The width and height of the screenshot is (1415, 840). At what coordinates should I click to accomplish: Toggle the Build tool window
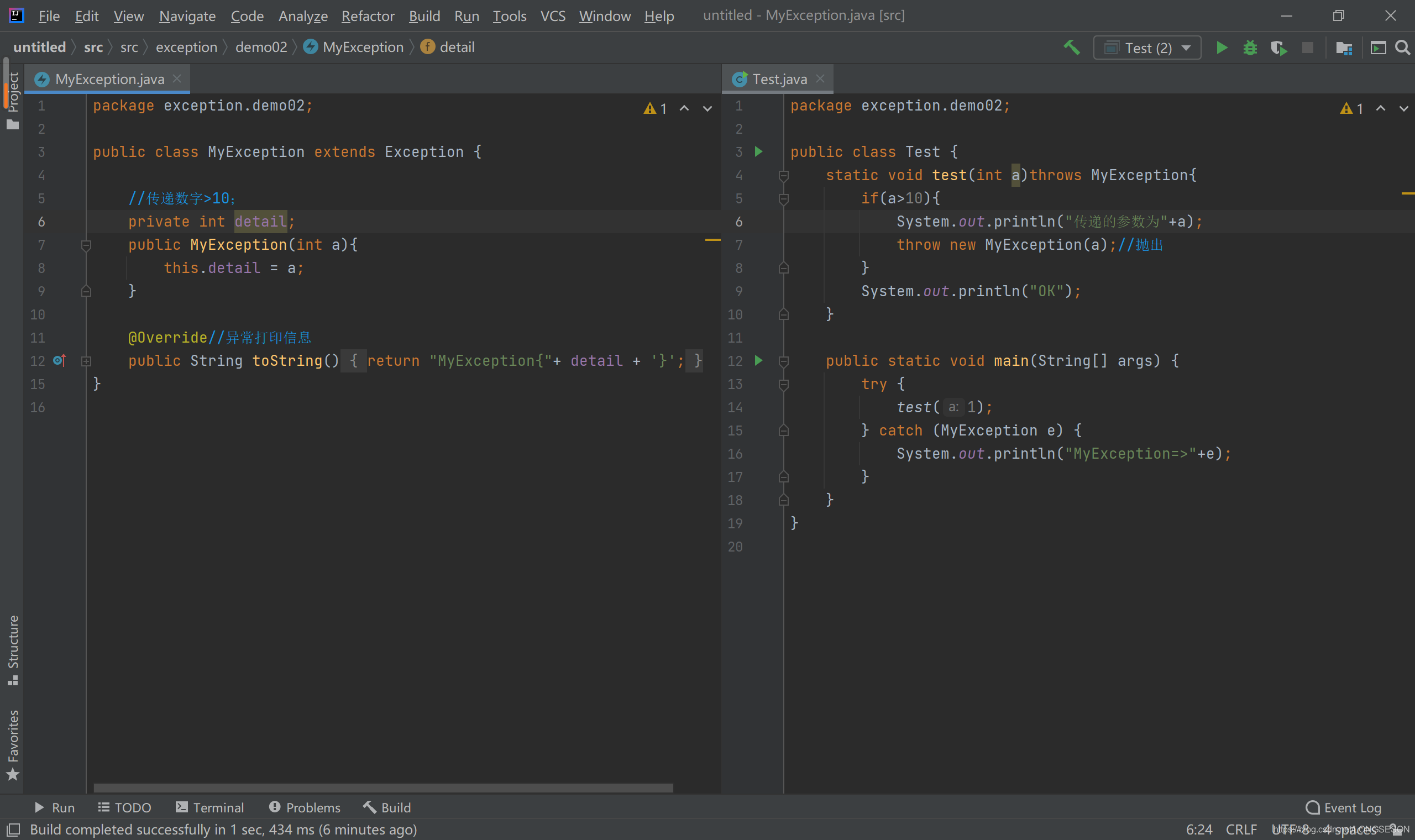(x=387, y=807)
